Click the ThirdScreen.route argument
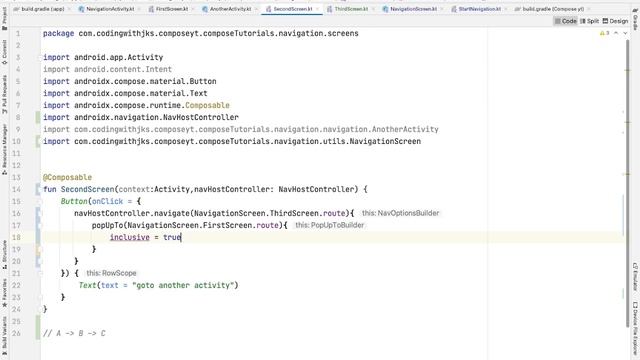 click(269, 213)
